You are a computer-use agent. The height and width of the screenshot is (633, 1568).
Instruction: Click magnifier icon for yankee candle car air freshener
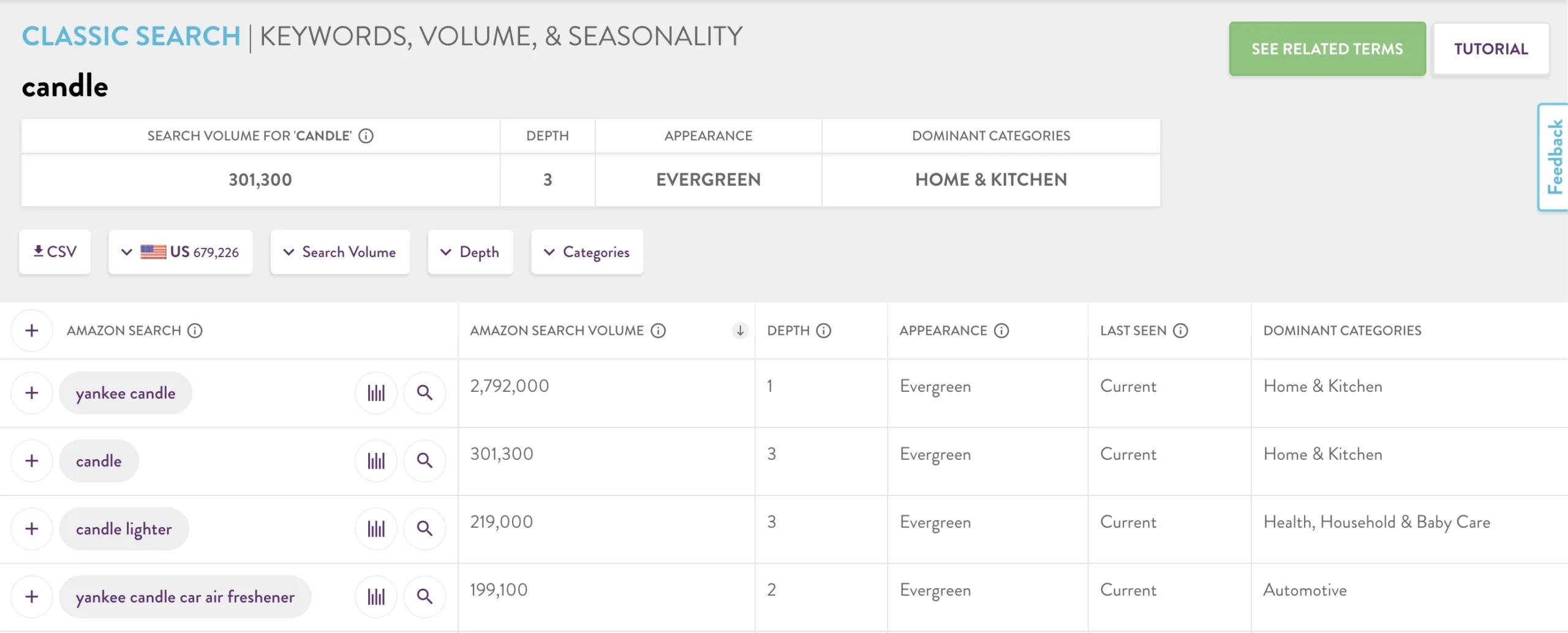tap(424, 597)
